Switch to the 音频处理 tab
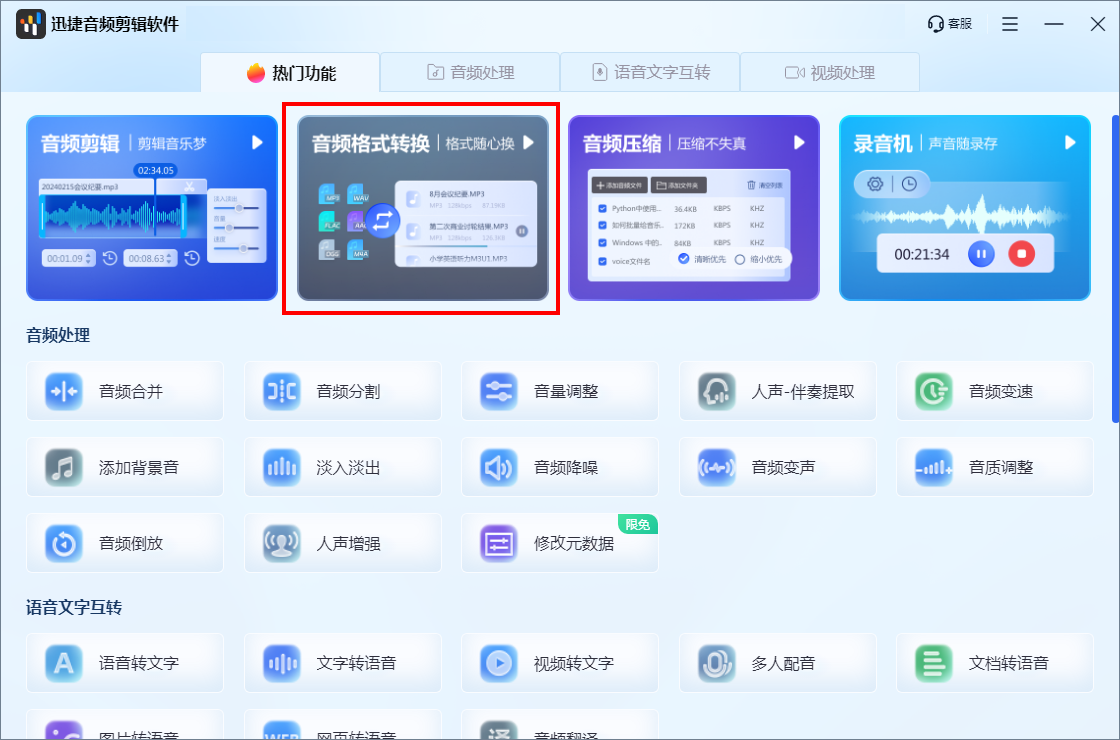This screenshot has height=740, width=1120. tap(470, 72)
